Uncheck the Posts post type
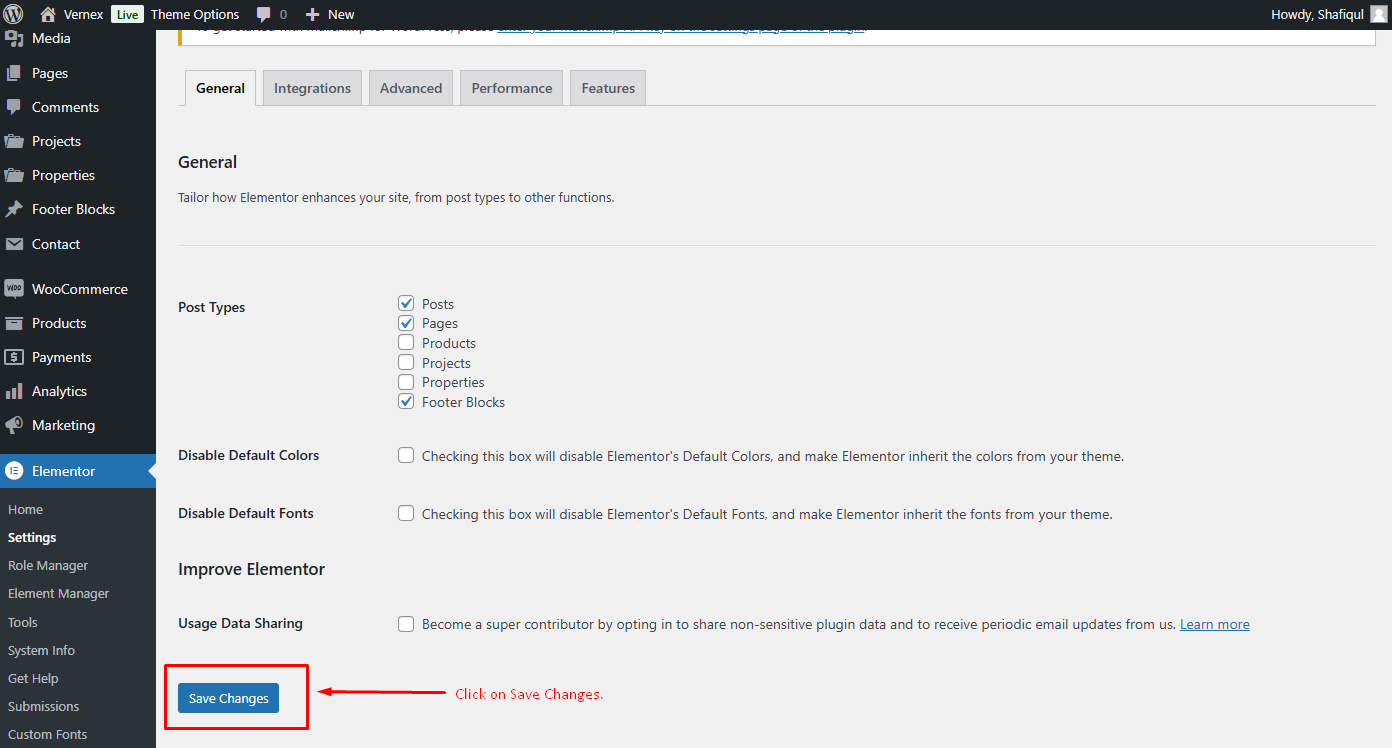The image size is (1392, 748). pos(406,303)
